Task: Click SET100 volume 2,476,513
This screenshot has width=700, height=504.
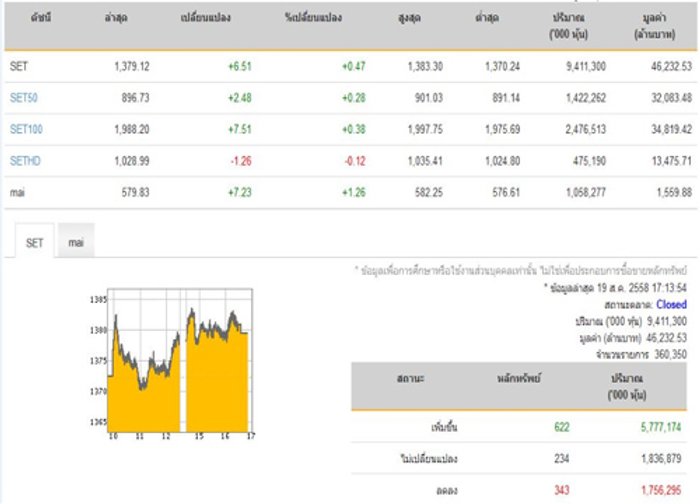Action: (x=586, y=129)
